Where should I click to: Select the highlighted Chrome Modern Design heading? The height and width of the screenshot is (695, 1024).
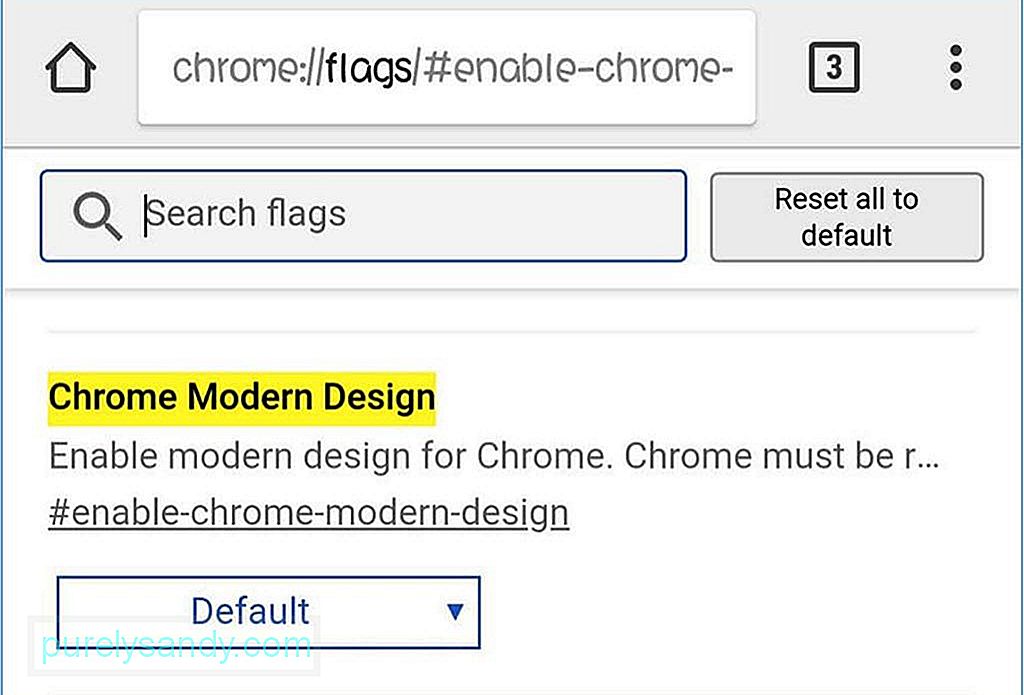[242, 398]
